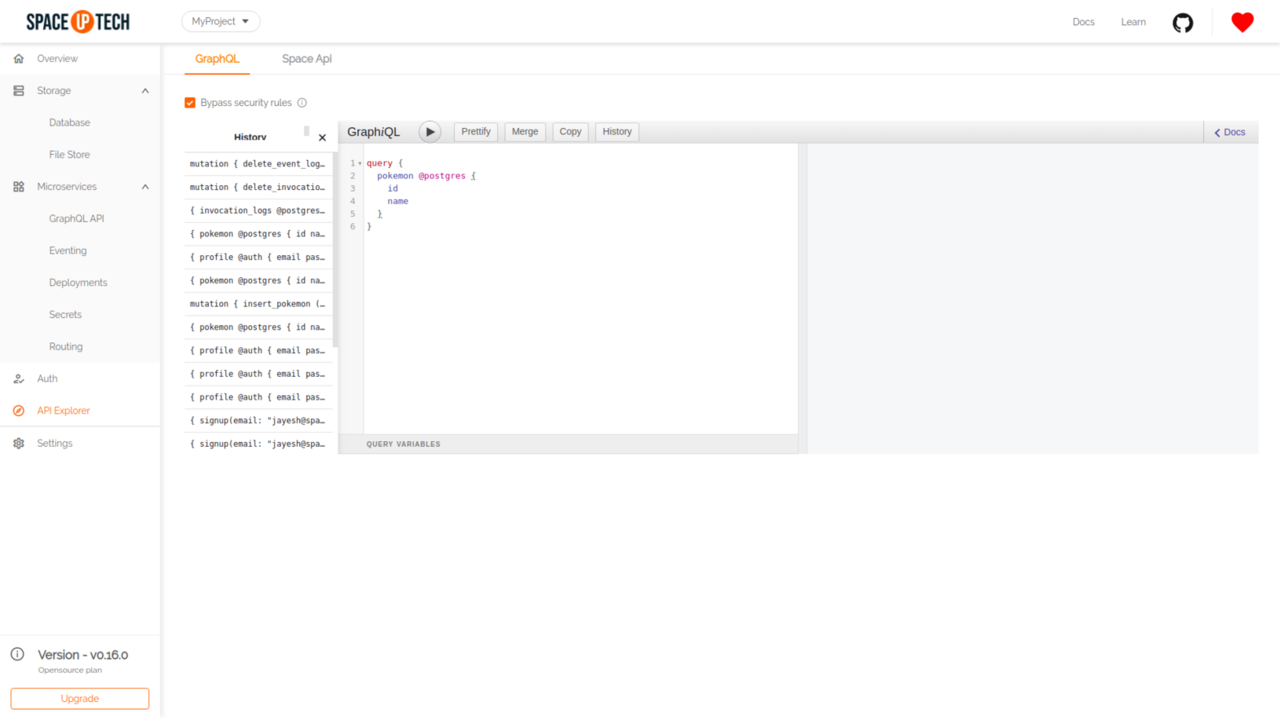Screen dimensions: 1280x720
Task: Click the Prettify button
Action: (x=476, y=132)
